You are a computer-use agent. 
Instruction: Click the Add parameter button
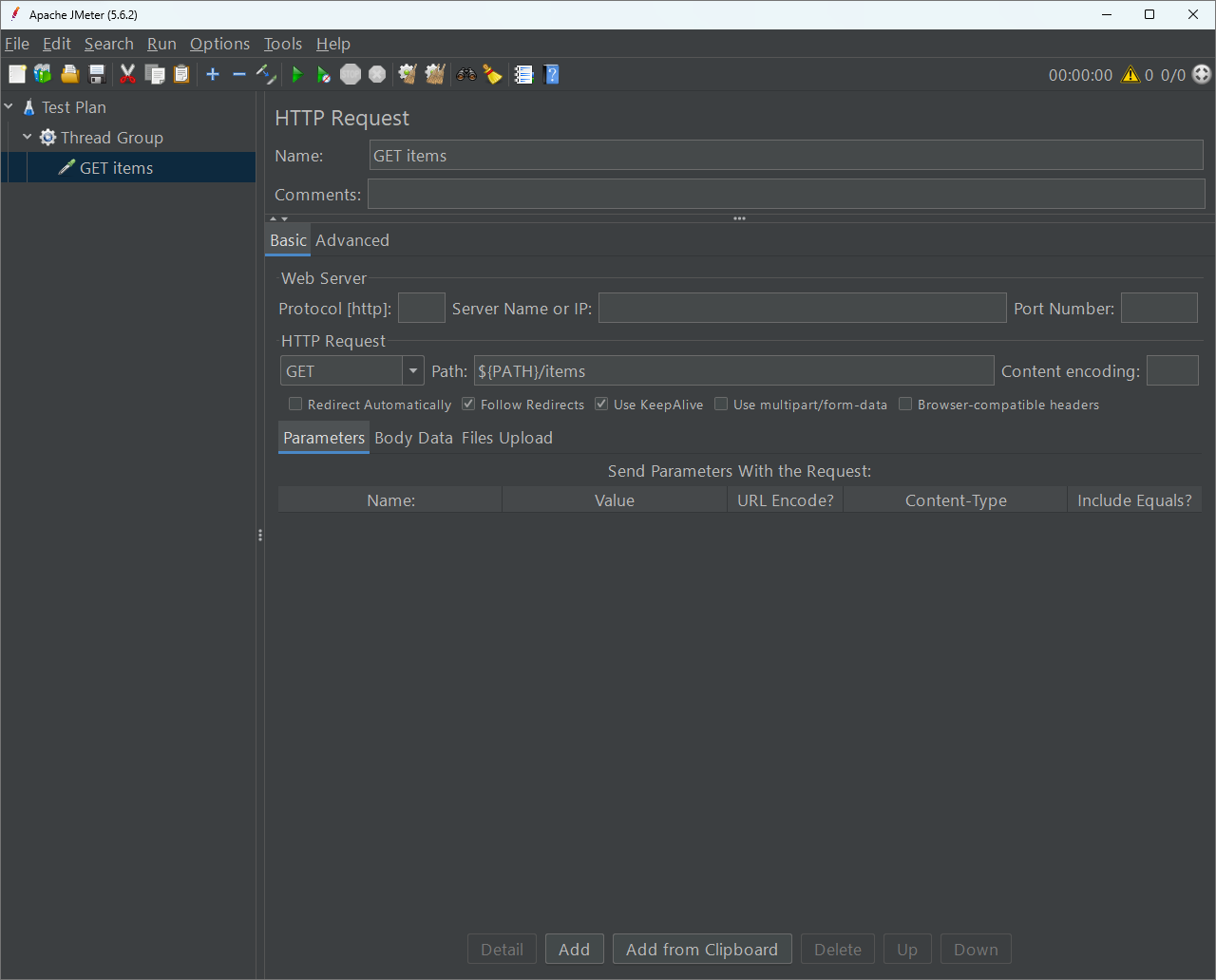(574, 950)
